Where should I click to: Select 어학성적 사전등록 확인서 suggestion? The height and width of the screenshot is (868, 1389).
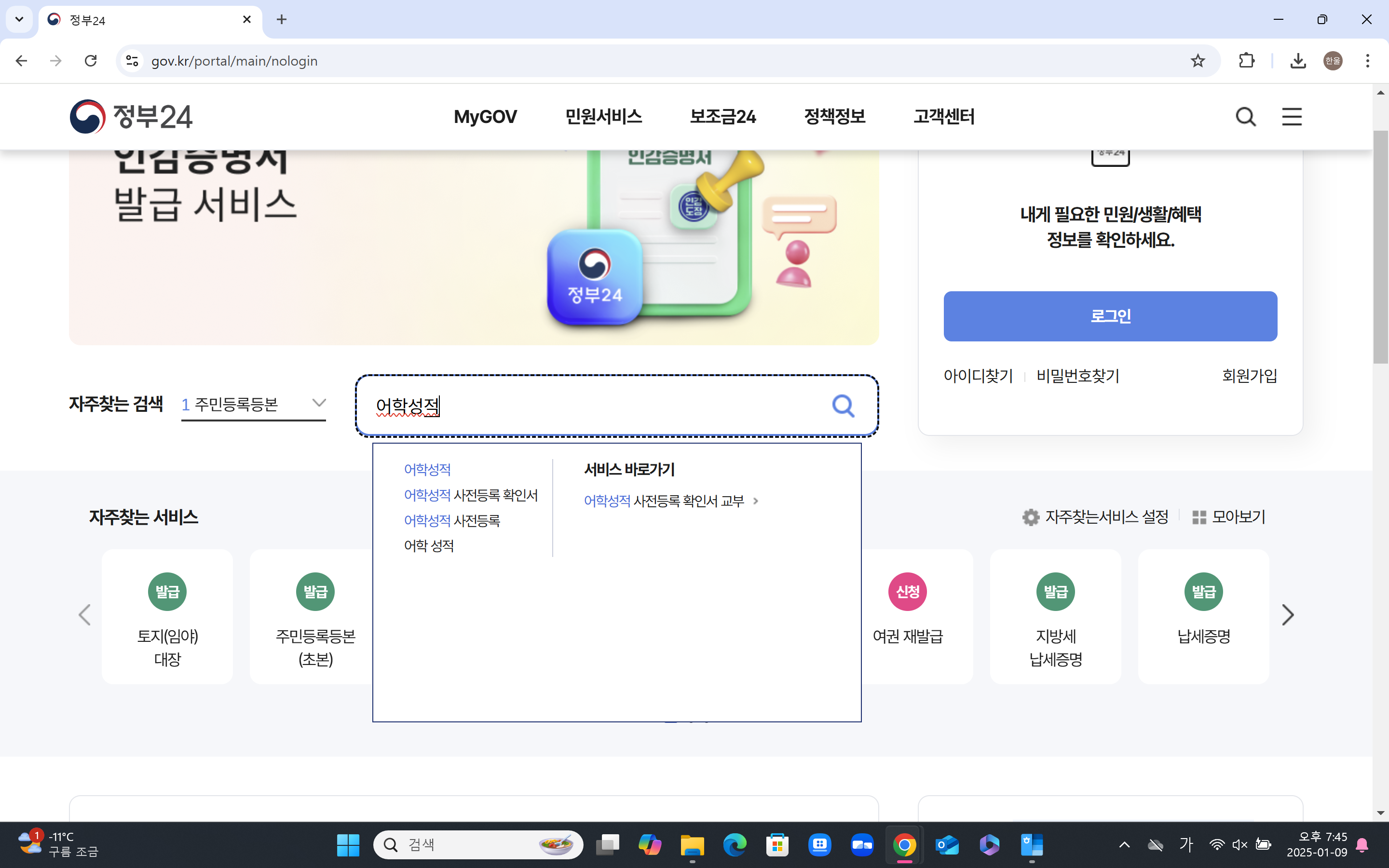click(x=471, y=495)
